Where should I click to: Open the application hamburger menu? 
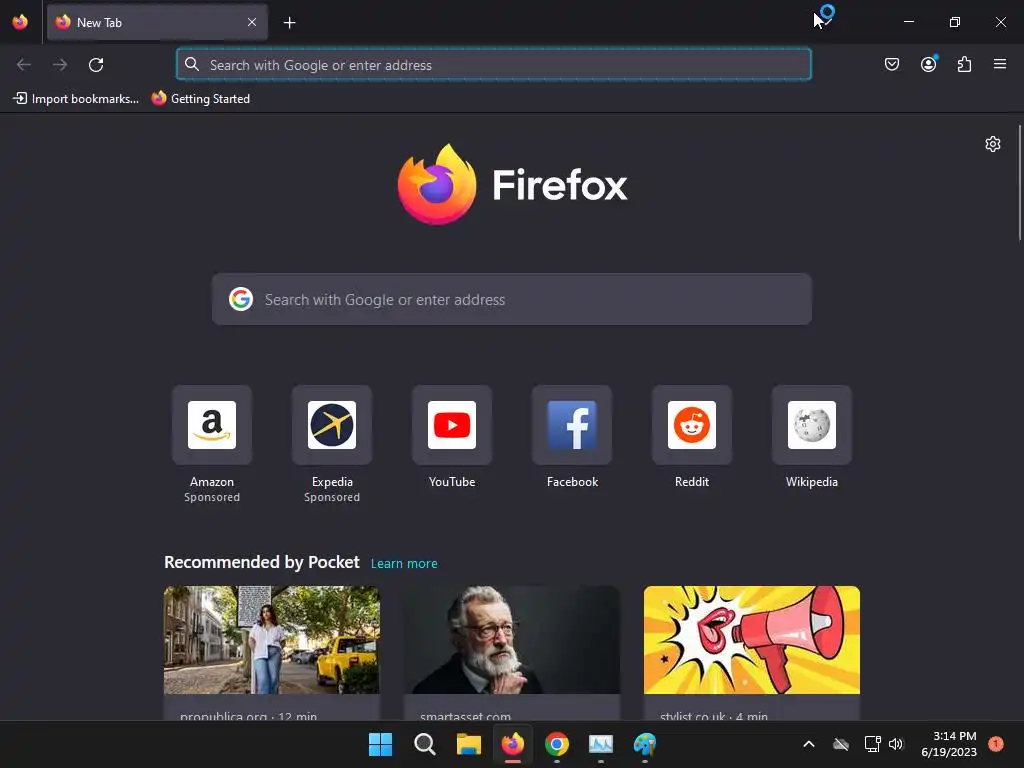coord(1000,64)
